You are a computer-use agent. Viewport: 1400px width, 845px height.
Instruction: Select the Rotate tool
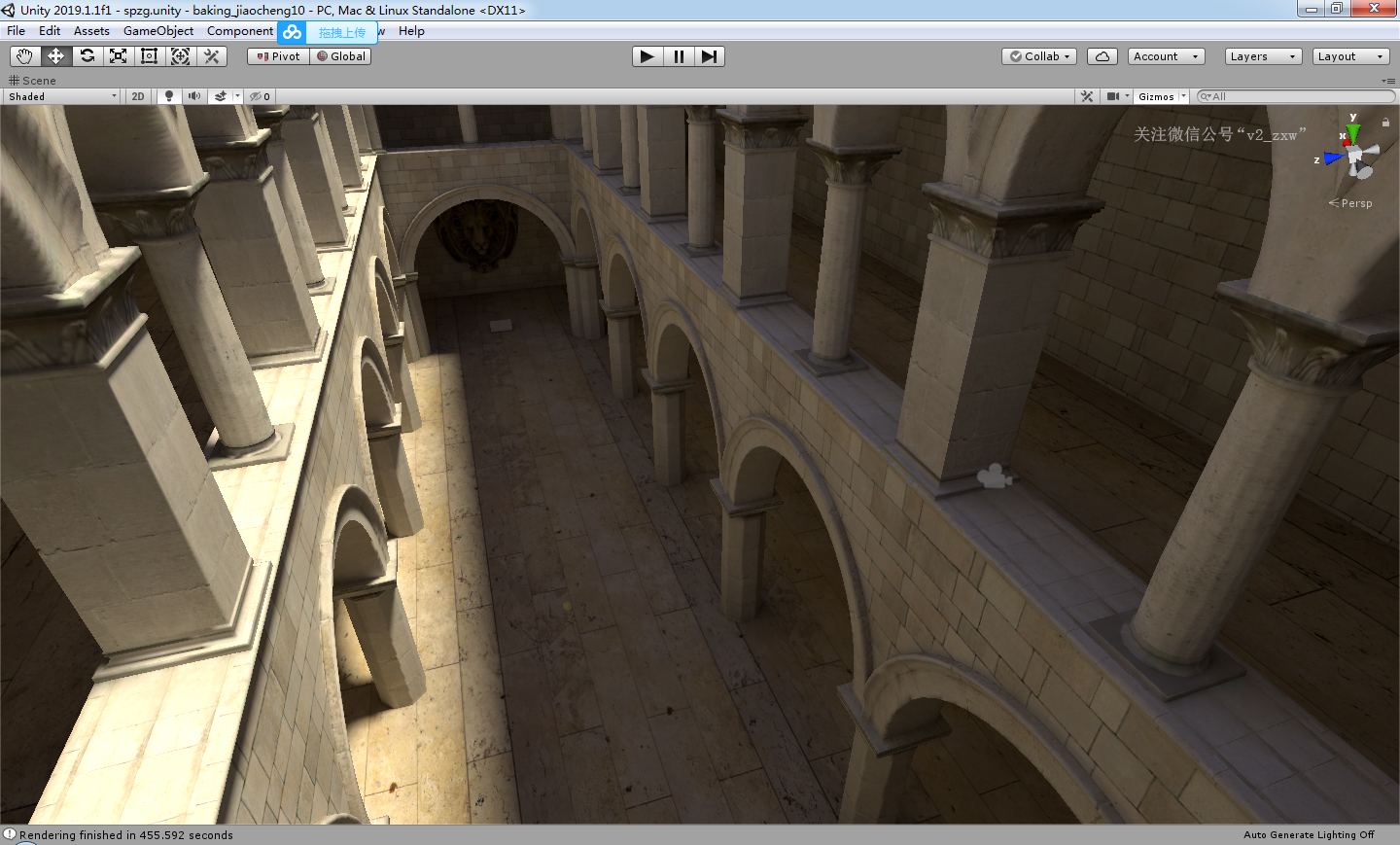(87, 56)
